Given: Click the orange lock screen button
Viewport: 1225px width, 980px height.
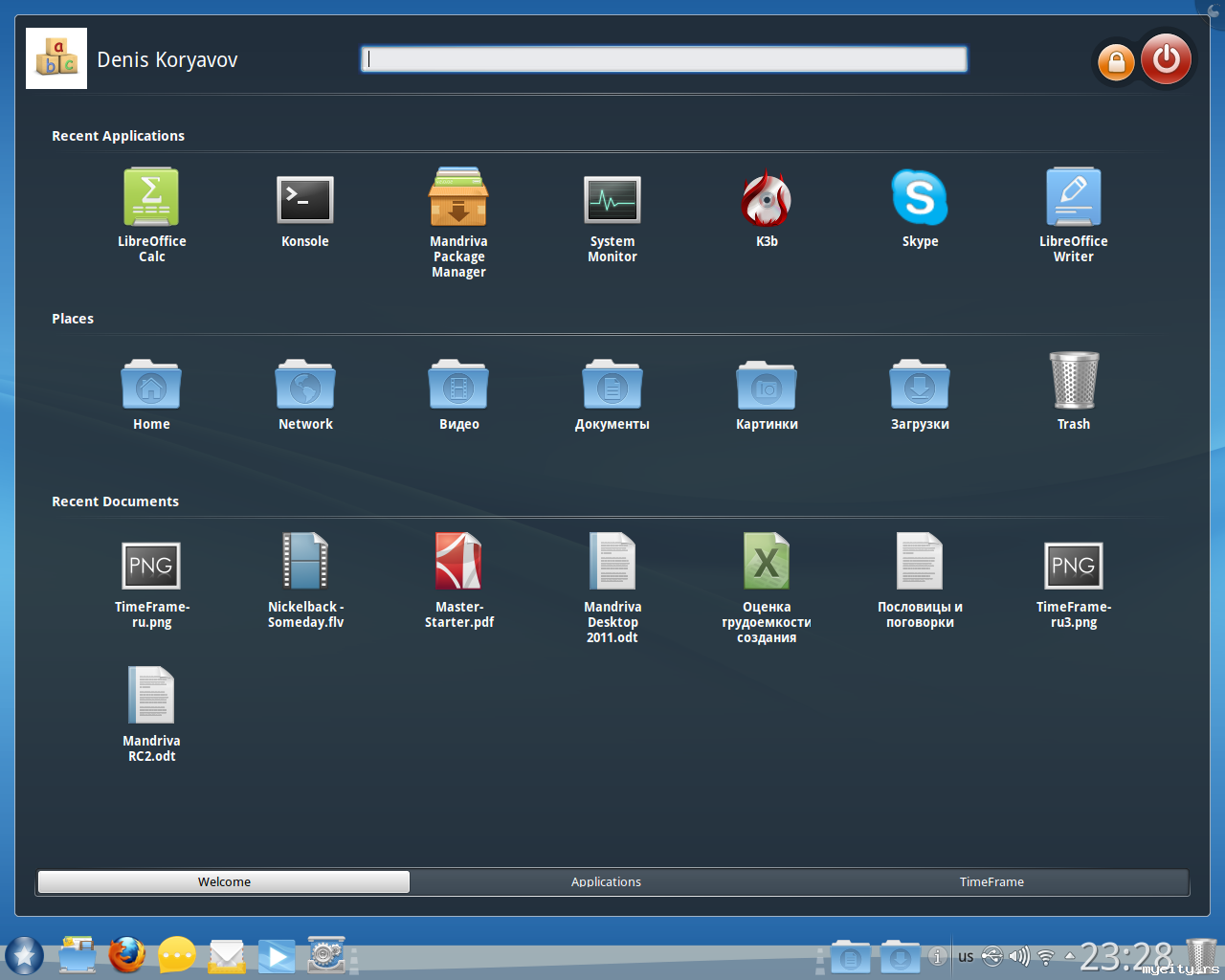Looking at the screenshot, I should pos(1116,63).
